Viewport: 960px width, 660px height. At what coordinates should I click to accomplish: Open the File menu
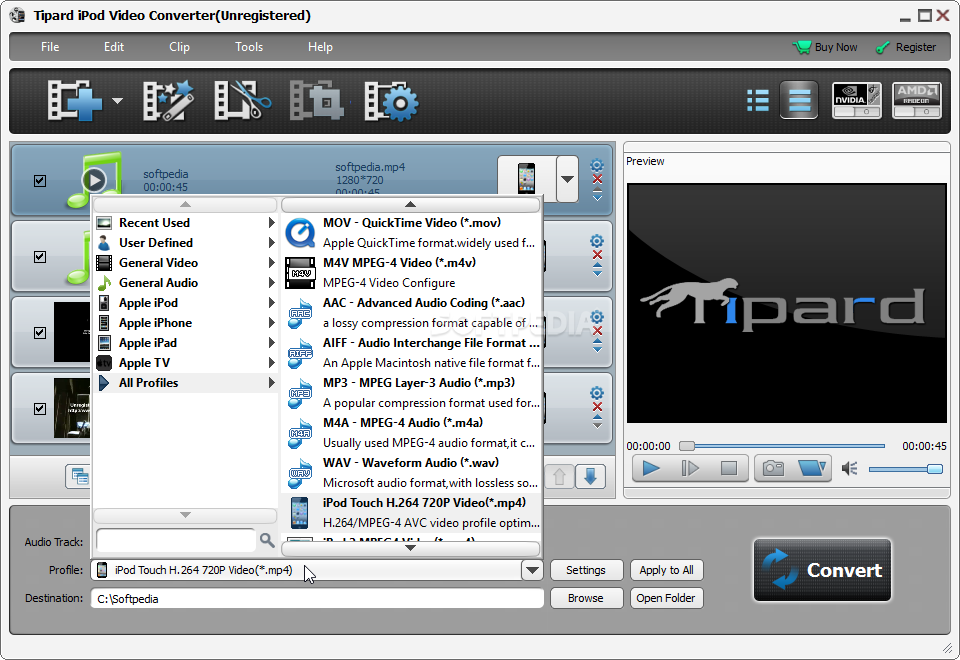click(50, 47)
